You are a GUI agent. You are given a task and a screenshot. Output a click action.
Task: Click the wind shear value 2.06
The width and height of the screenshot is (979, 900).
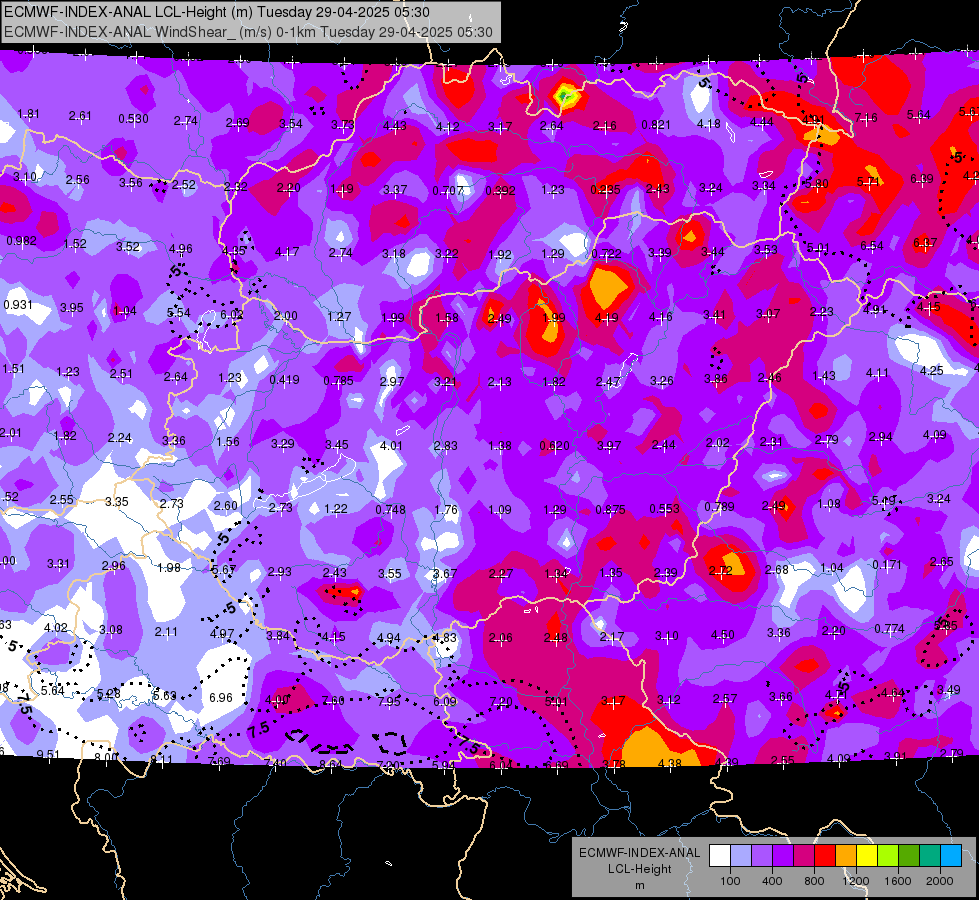click(x=500, y=637)
